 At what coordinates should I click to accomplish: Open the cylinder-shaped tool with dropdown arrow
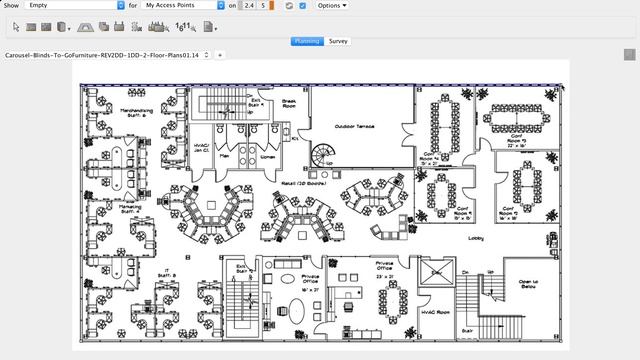[63, 27]
